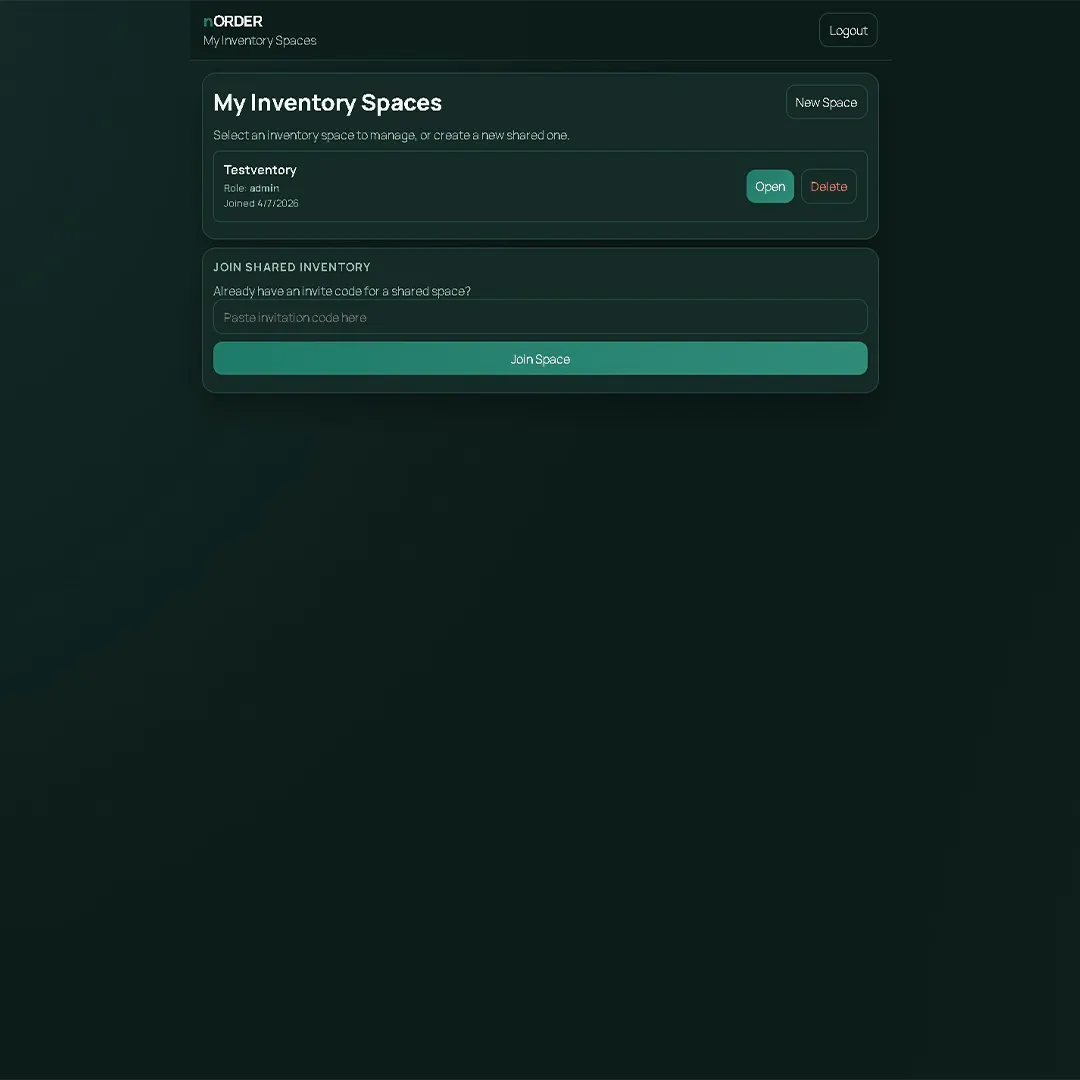Click 'My Inventory Spaces' subtitle under nORDER

coord(260,41)
